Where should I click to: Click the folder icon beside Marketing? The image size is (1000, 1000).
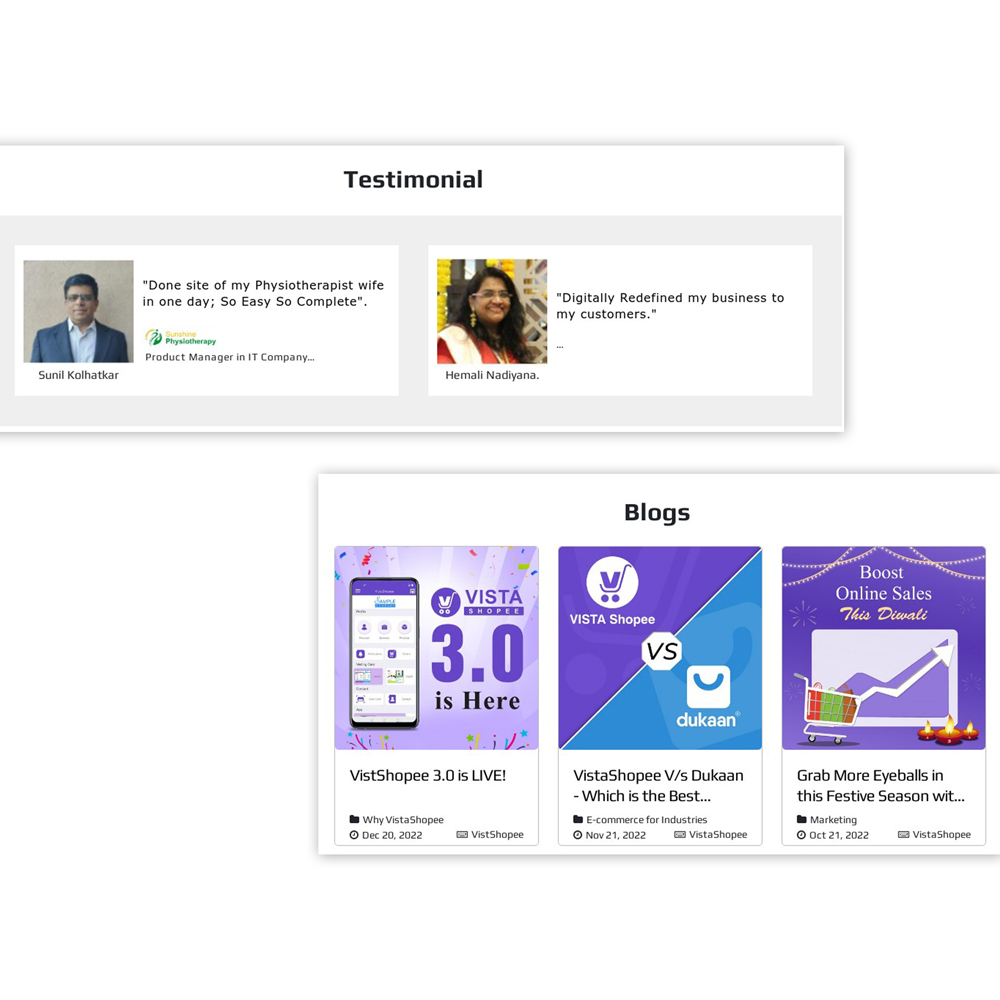802,820
